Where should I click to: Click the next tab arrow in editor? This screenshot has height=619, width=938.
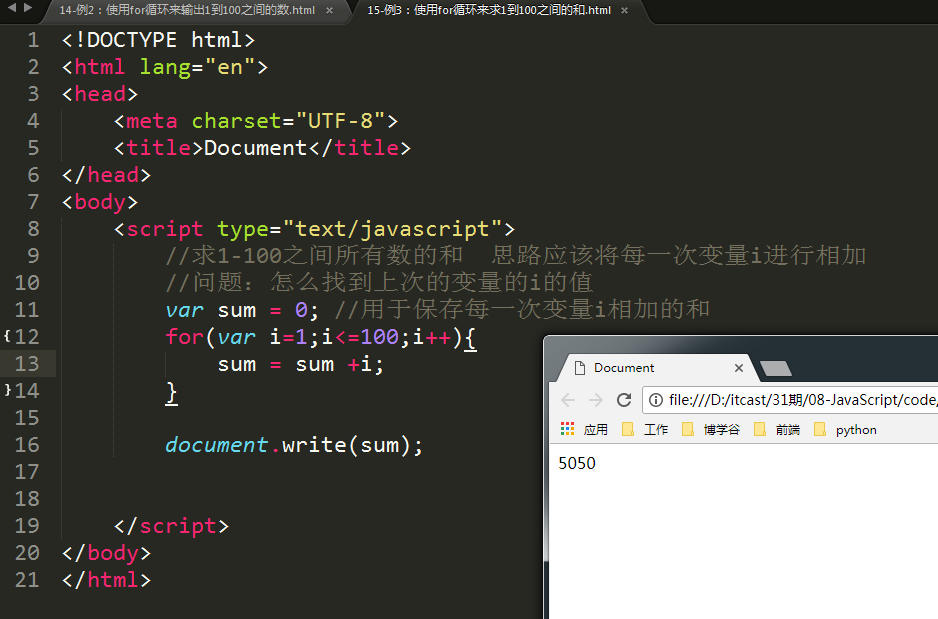[x=28, y=8]
